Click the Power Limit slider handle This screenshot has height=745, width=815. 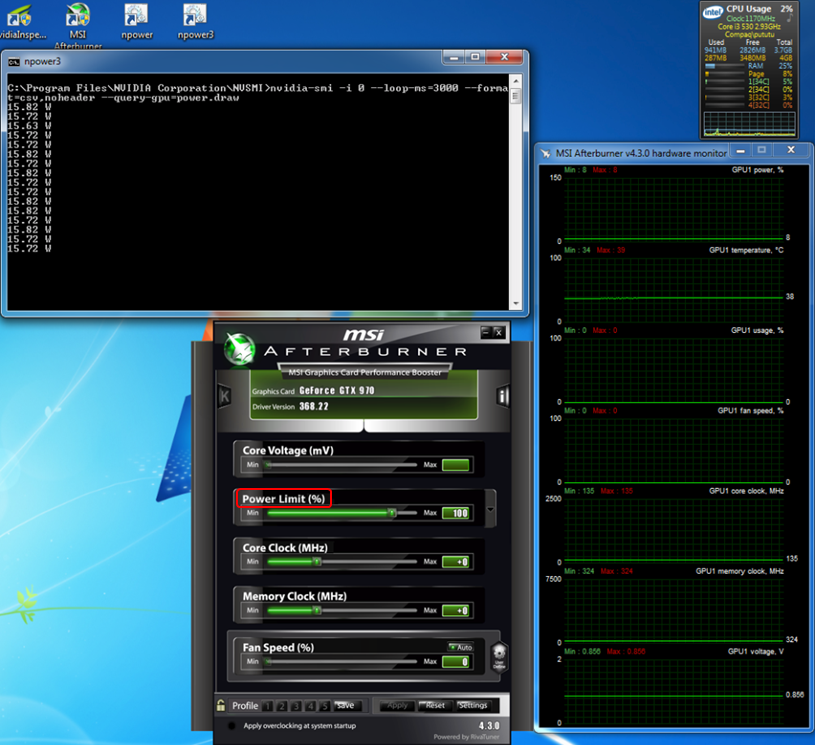click(392, 513)
